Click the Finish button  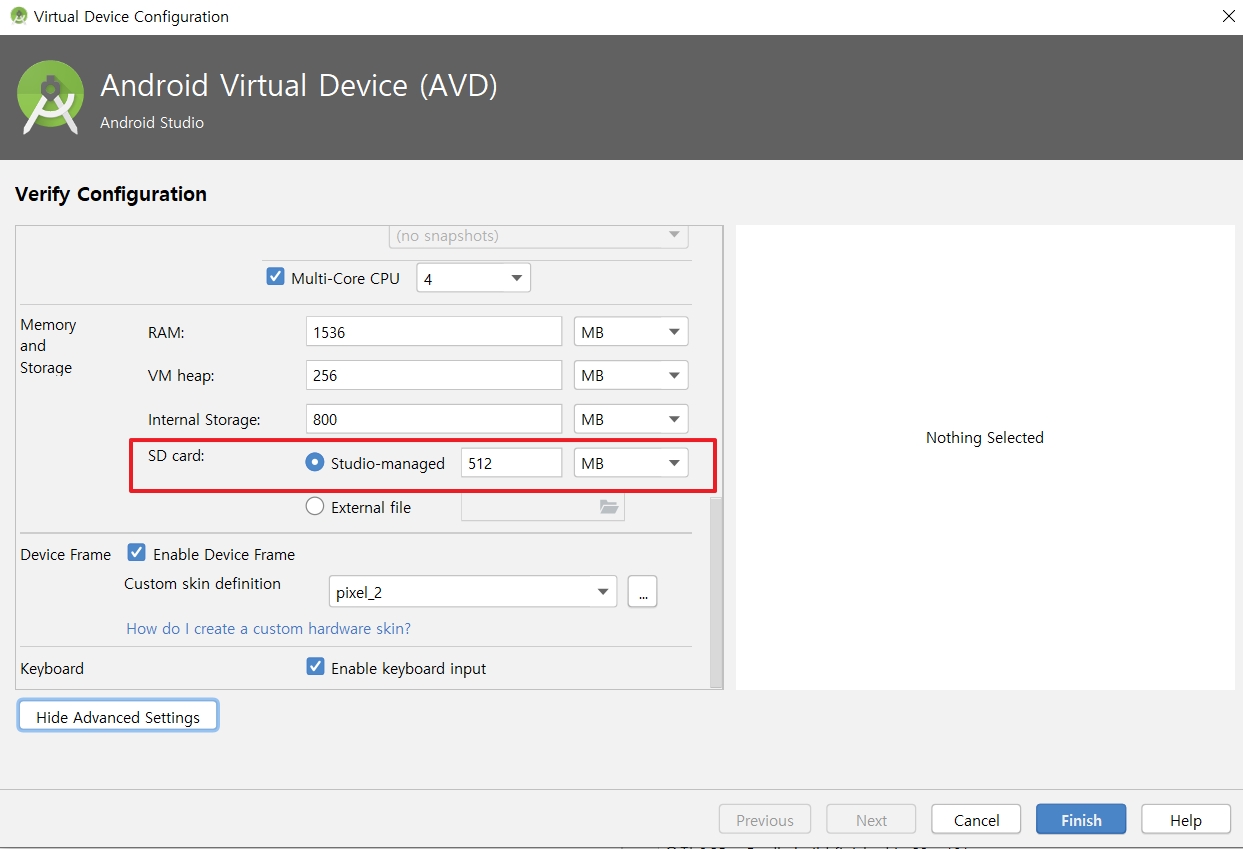pyautogui.click(x=1081, y=820)
